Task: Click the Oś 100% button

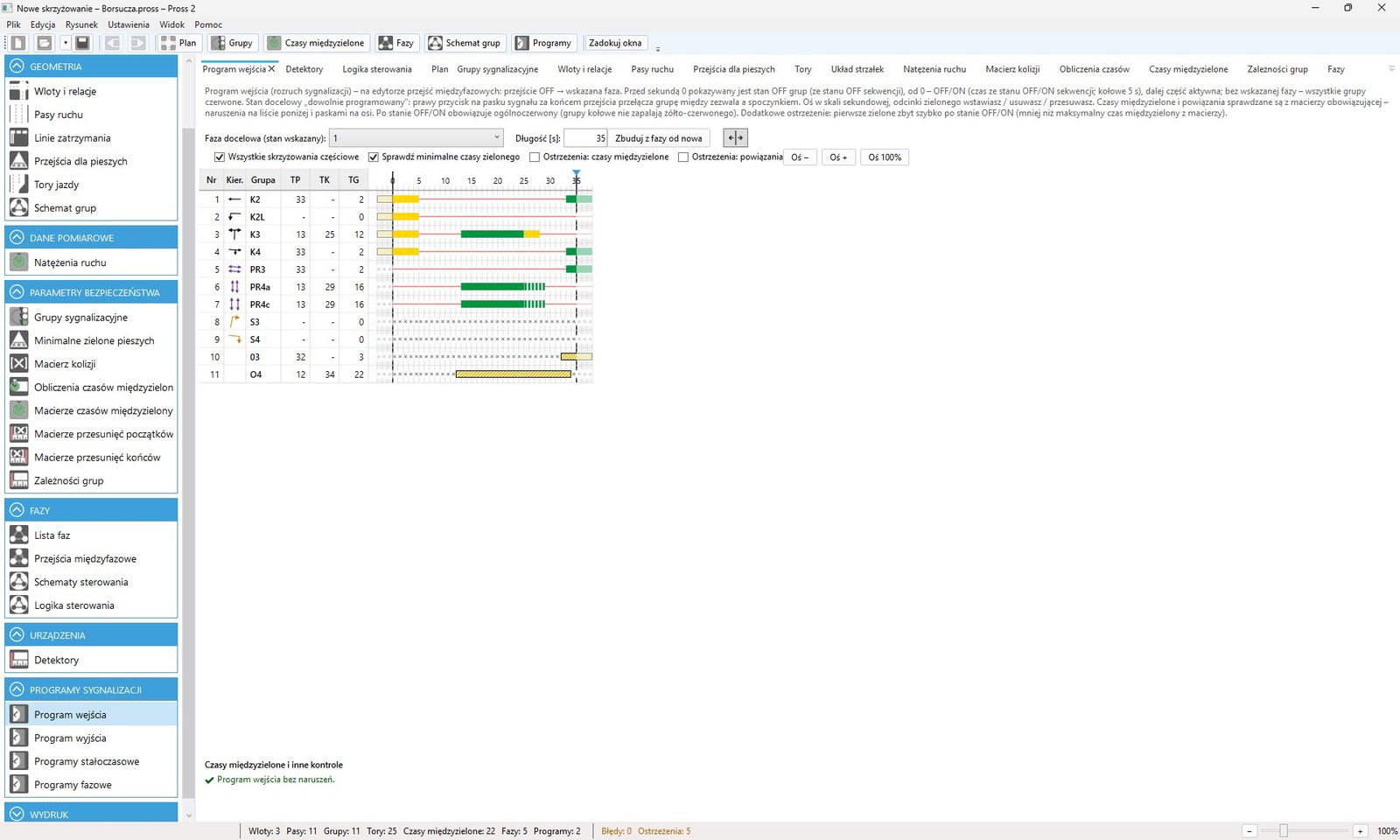Action: point(885,157)
